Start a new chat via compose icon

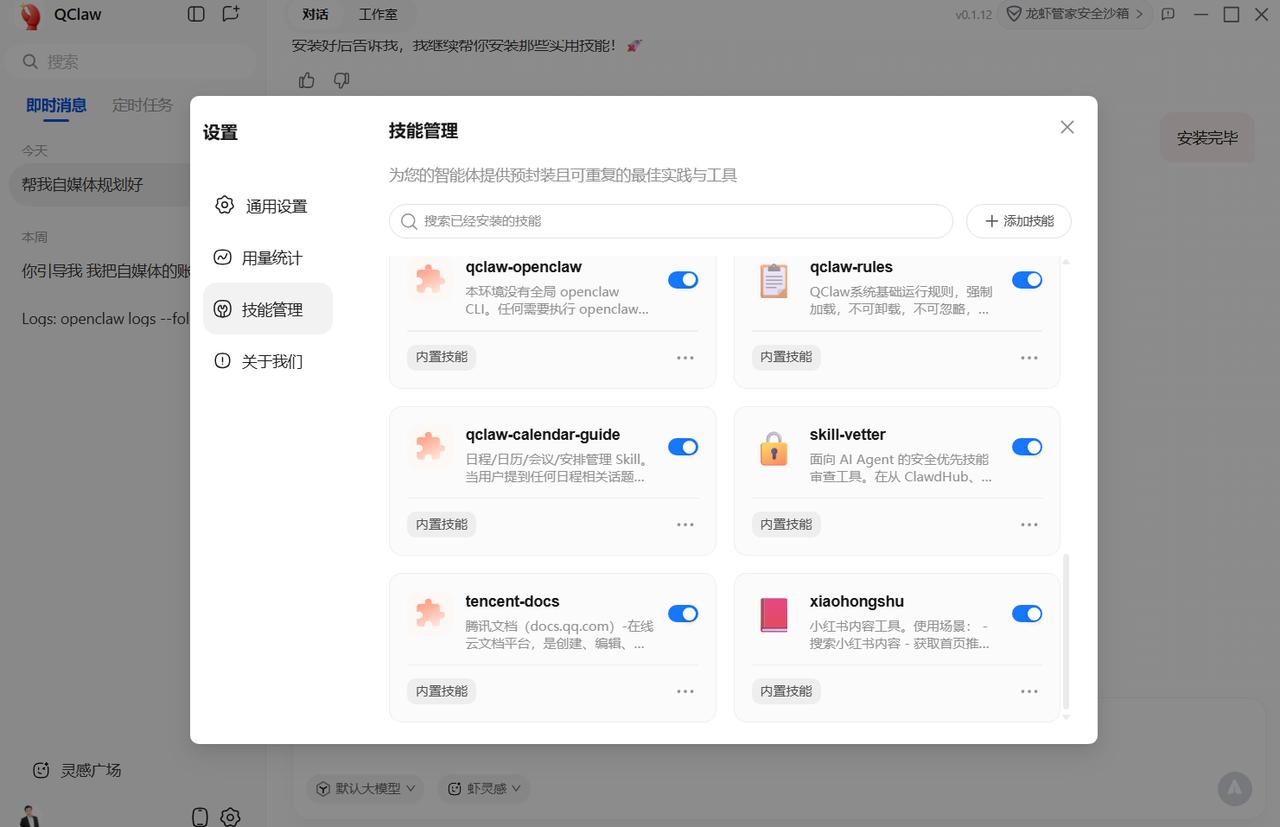pos(231,14)
